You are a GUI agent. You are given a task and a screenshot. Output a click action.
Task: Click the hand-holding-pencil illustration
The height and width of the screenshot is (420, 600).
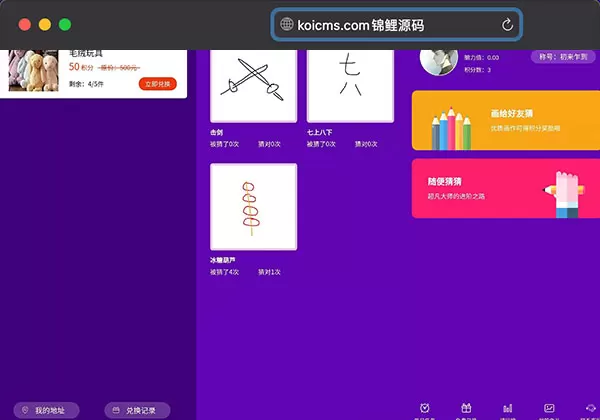click(x=565, y=195)
